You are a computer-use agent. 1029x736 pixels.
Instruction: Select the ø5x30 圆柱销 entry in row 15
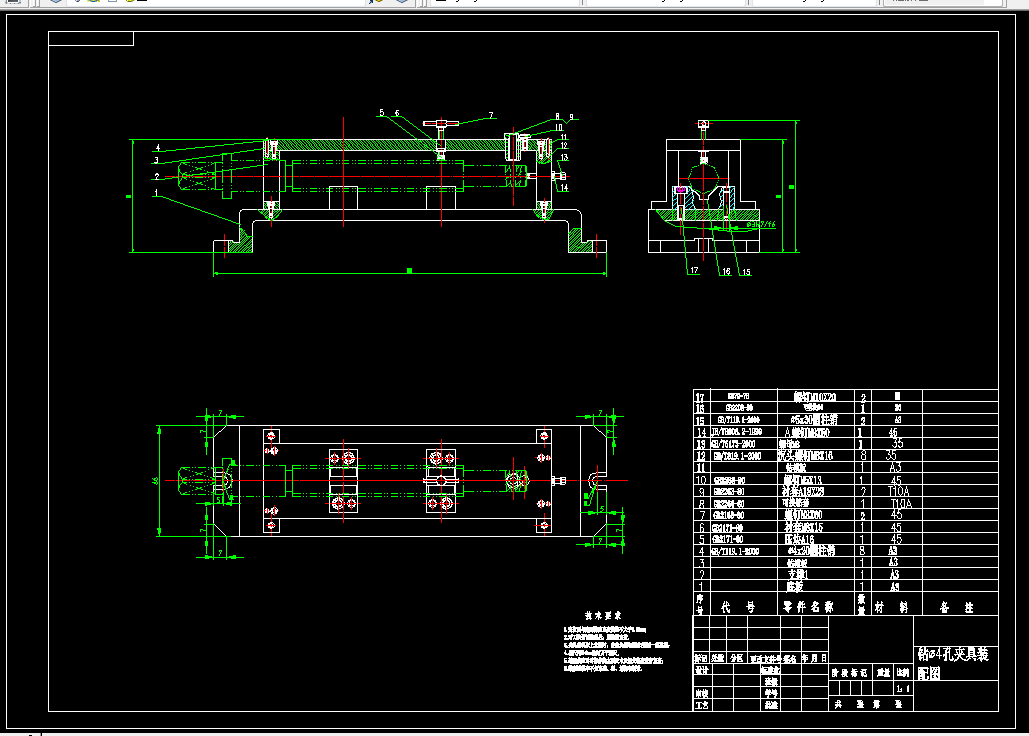pyautogui.click(x=814, y=420)
